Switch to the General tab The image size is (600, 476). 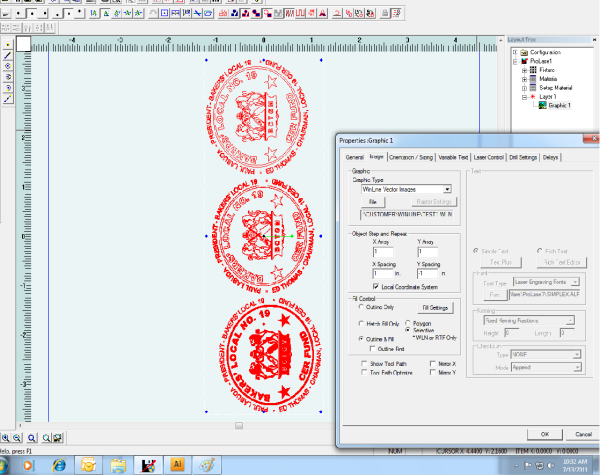click(x=354, y=157)
